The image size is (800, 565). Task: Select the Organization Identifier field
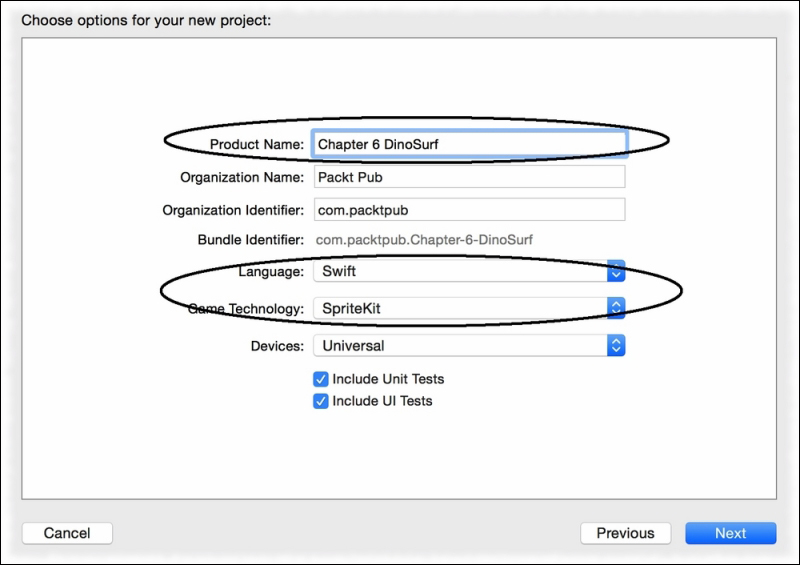469,210
